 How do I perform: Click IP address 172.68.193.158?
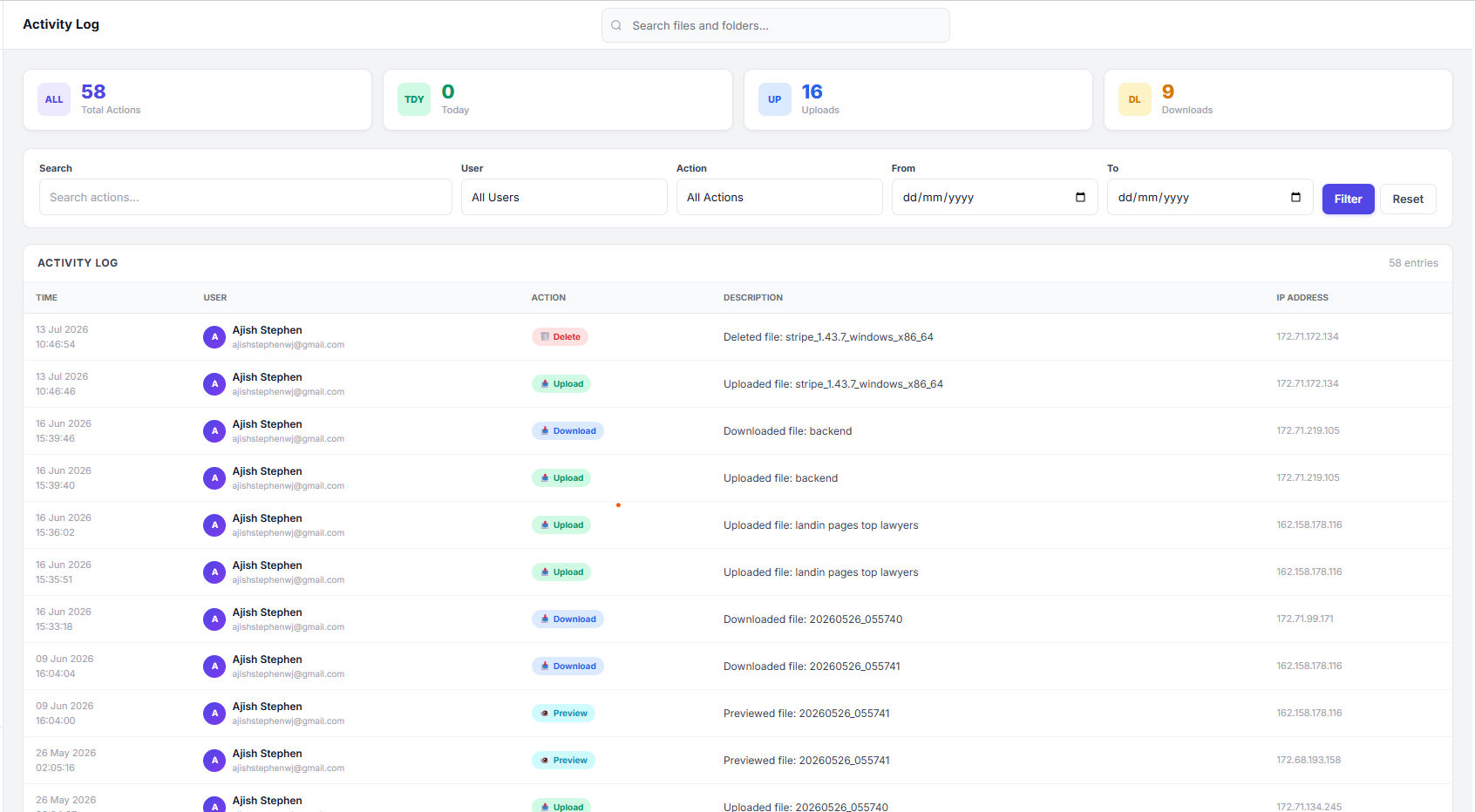click(1308, 760)
